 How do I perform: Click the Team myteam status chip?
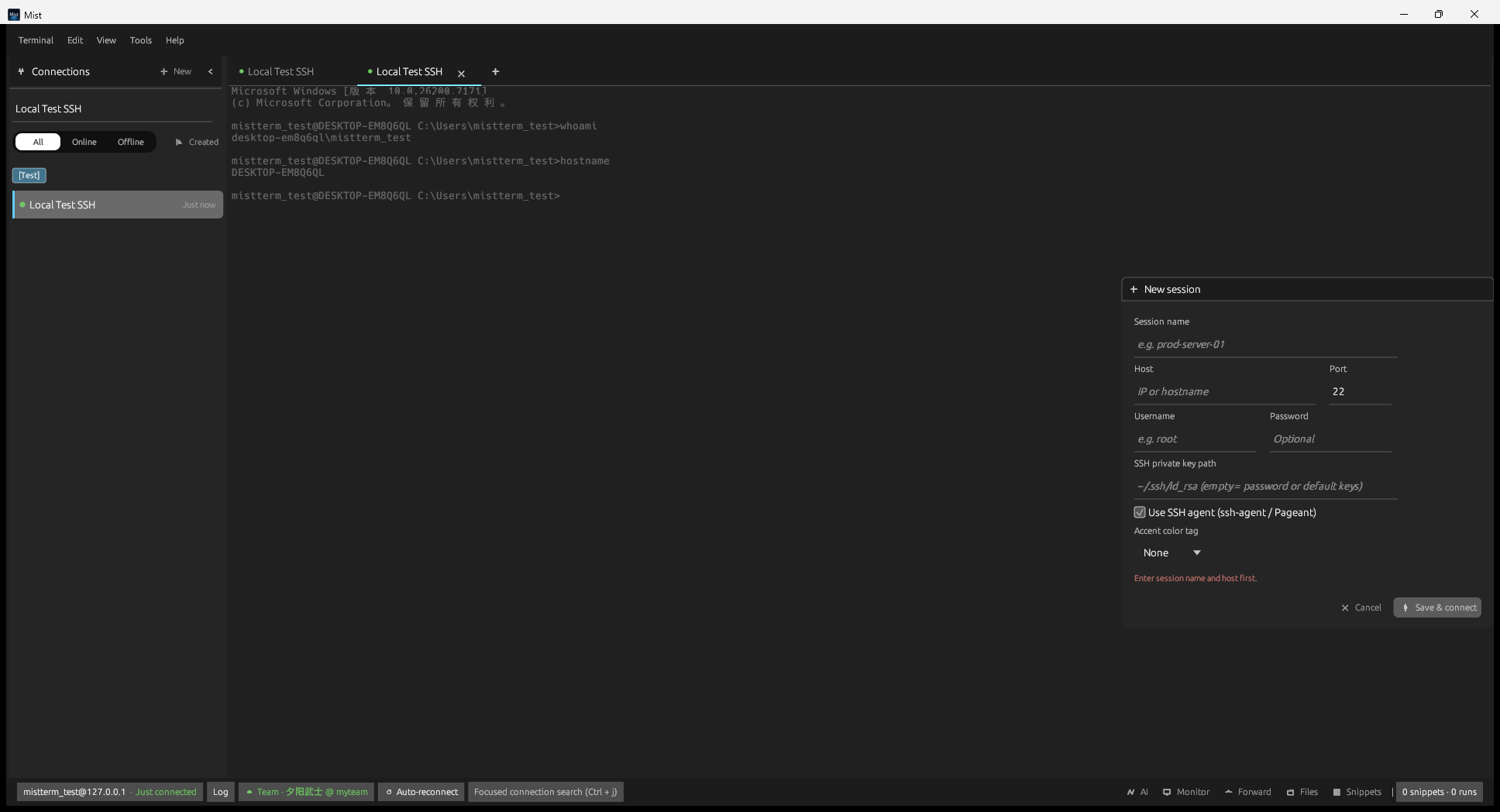pos(307,792)
